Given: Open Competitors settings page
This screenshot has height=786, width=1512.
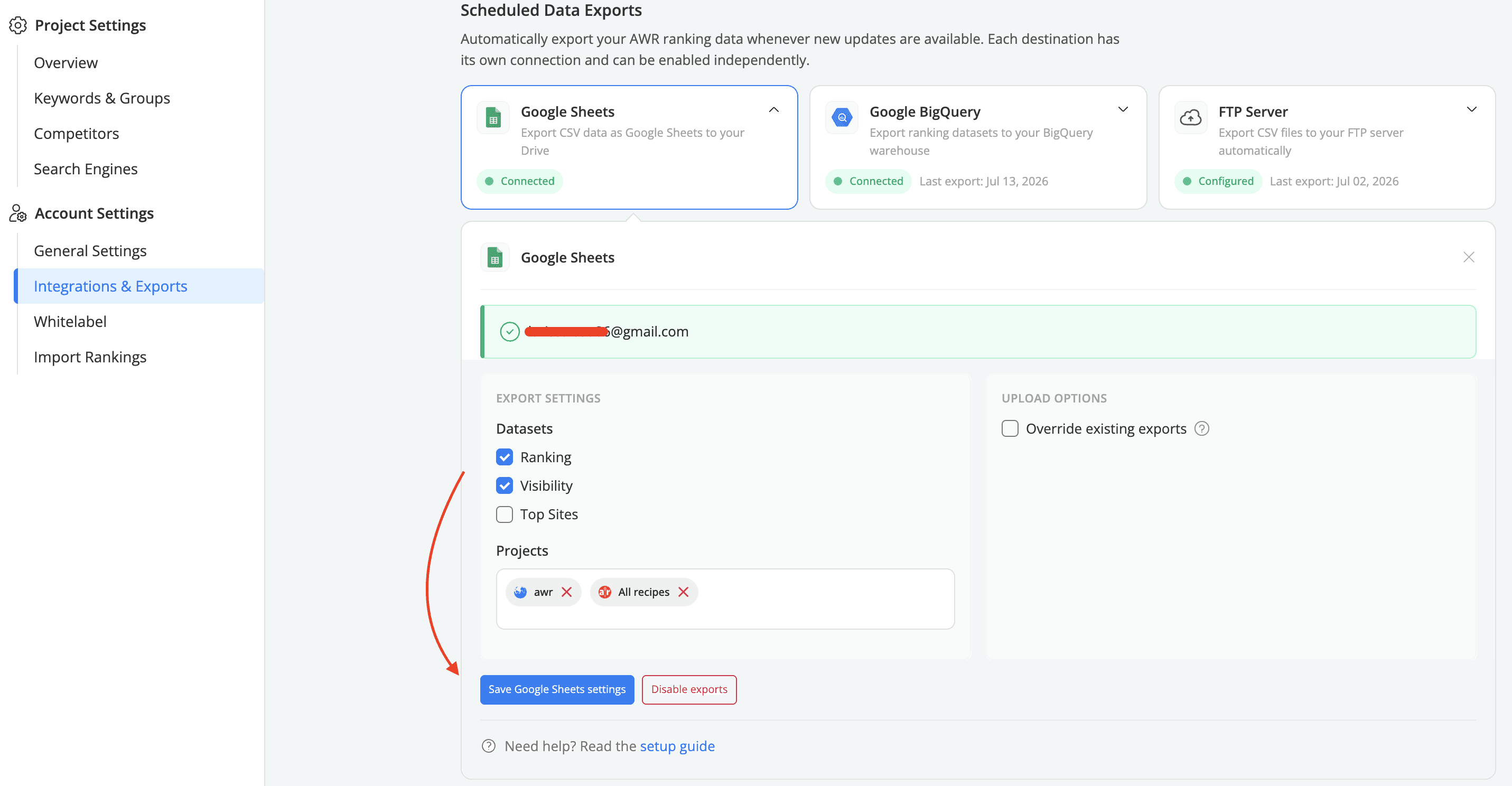Looking at the screenshot, I should tap(76, 133).
